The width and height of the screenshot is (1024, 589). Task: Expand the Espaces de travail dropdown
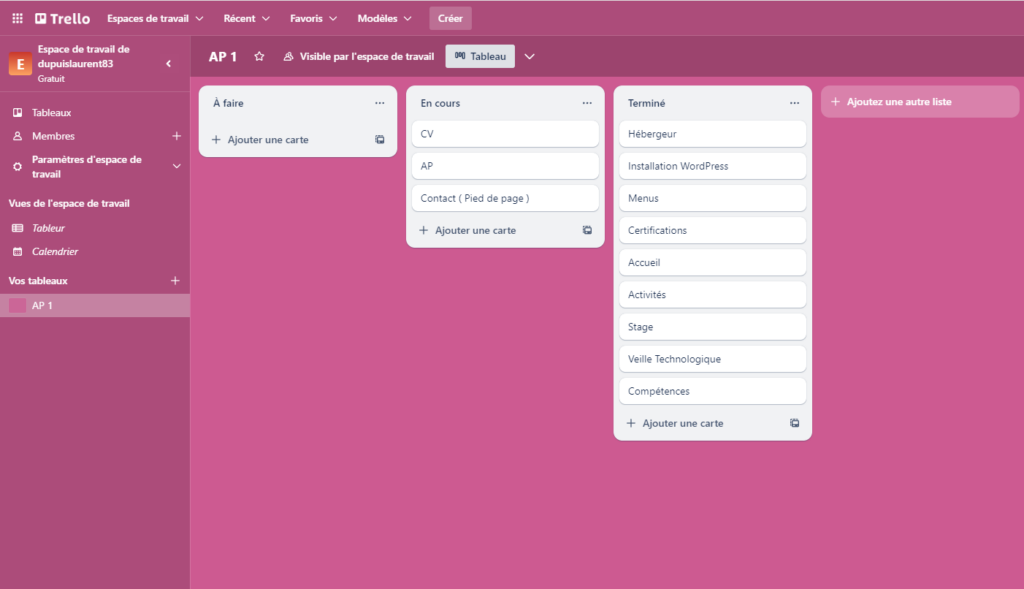tap(155, 18)
